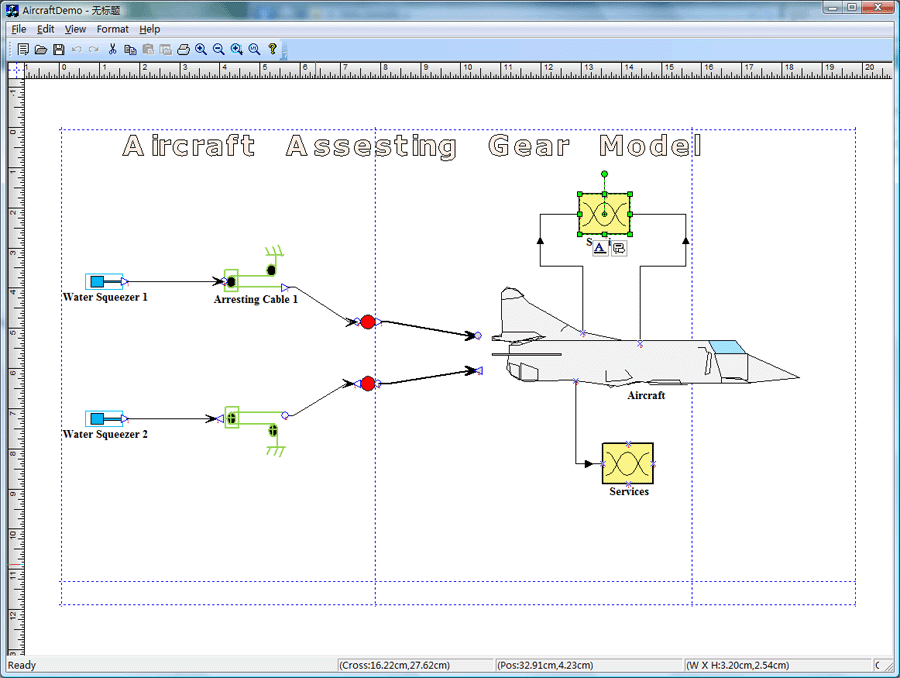This screenshot has width=900, height=678.
Task: Click the text edit 'A' button under the selected shape
Action: click(x=600, y=248)
